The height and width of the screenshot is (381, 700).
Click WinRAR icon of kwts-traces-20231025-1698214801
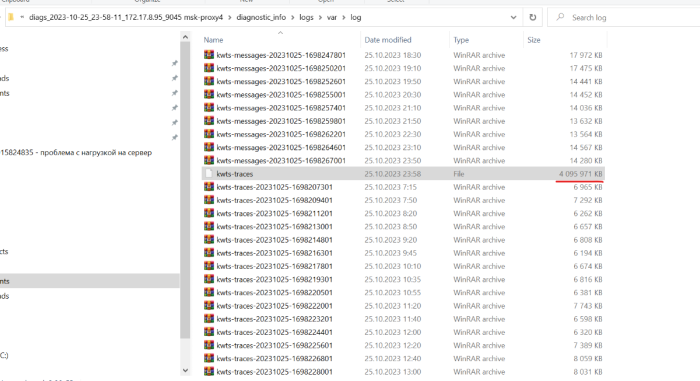pos(208,239)
